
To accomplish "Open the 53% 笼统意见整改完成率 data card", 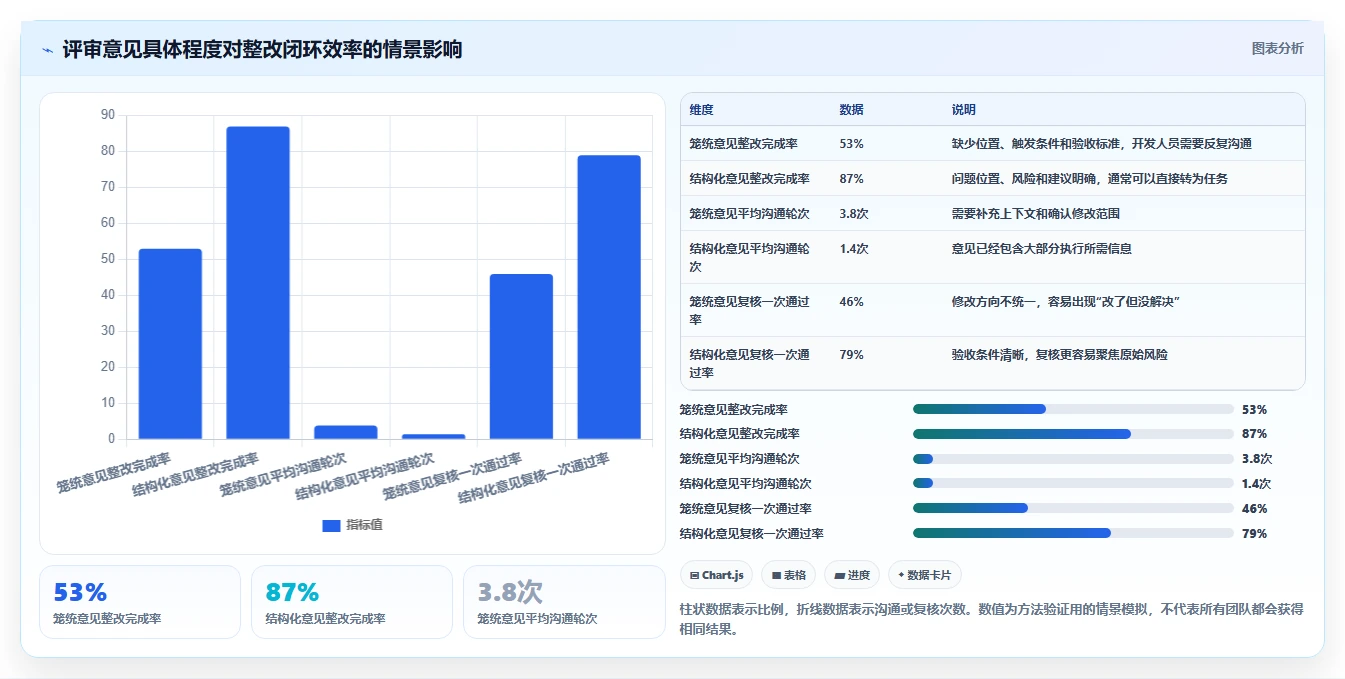I will pyautogui.click(x=140, y=602).
